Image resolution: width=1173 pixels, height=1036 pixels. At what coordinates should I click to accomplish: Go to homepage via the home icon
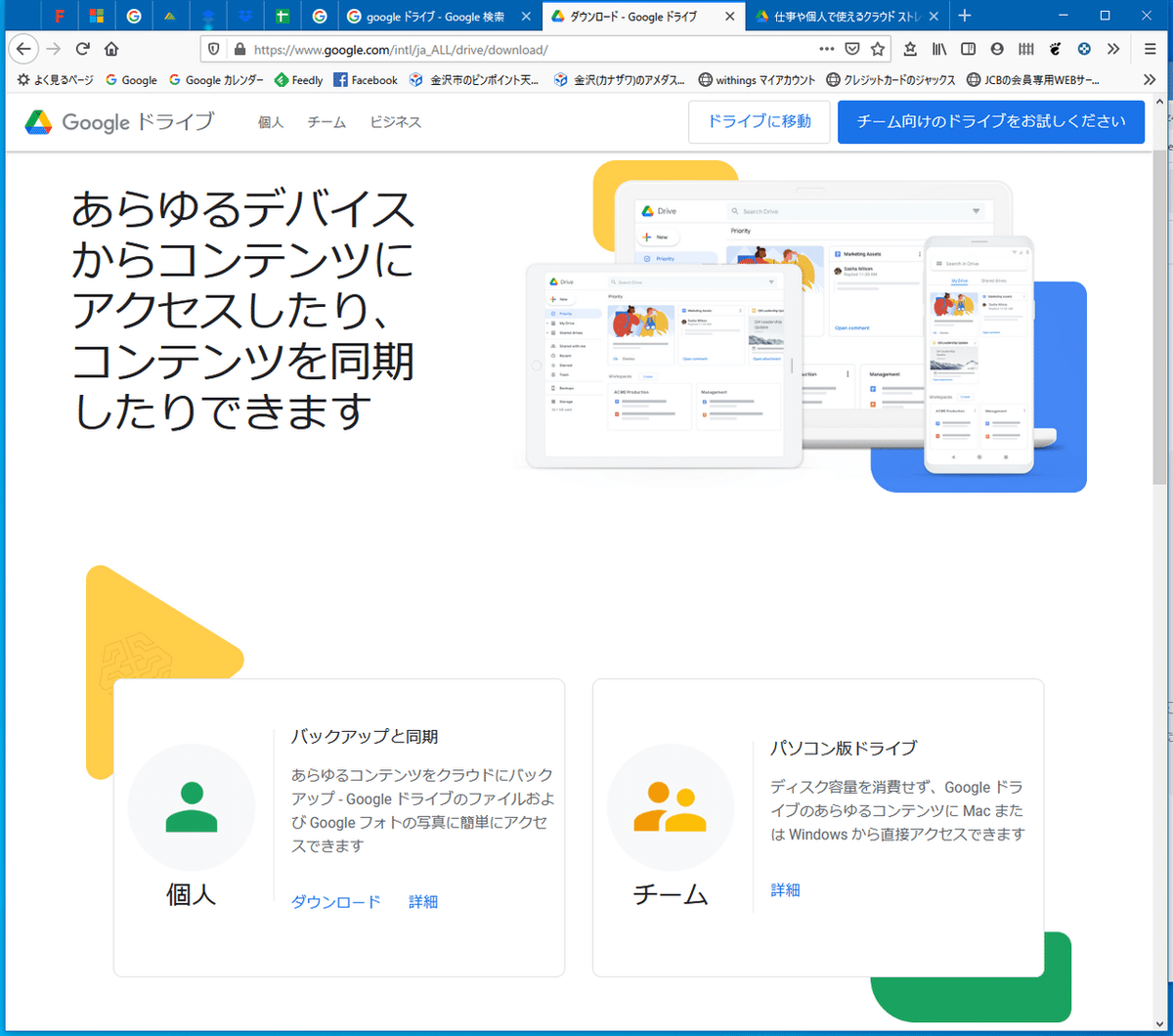tap(110, 49)
